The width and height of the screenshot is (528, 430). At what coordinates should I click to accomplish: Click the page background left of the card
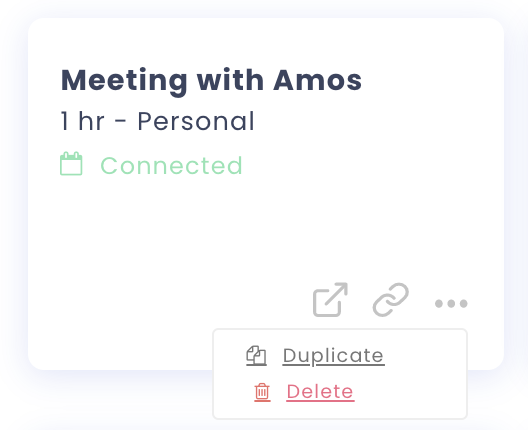[13, 202]
